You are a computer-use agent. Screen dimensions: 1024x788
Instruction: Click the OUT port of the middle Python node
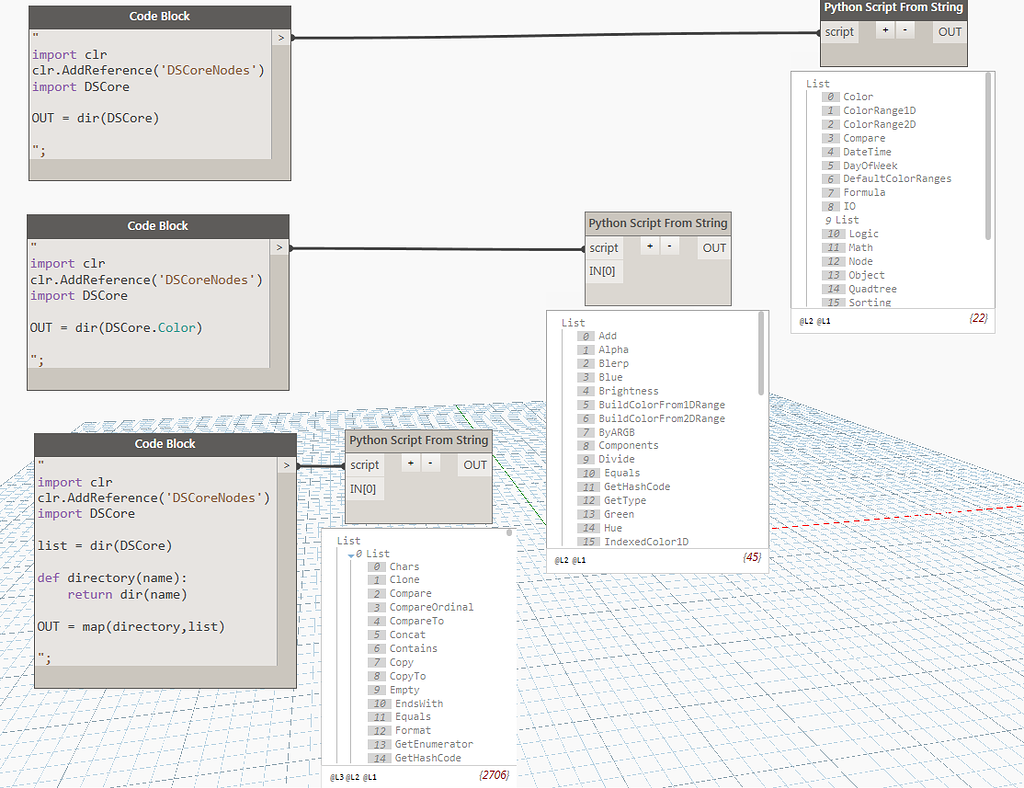pyautogui.click(x=713, y=247)
